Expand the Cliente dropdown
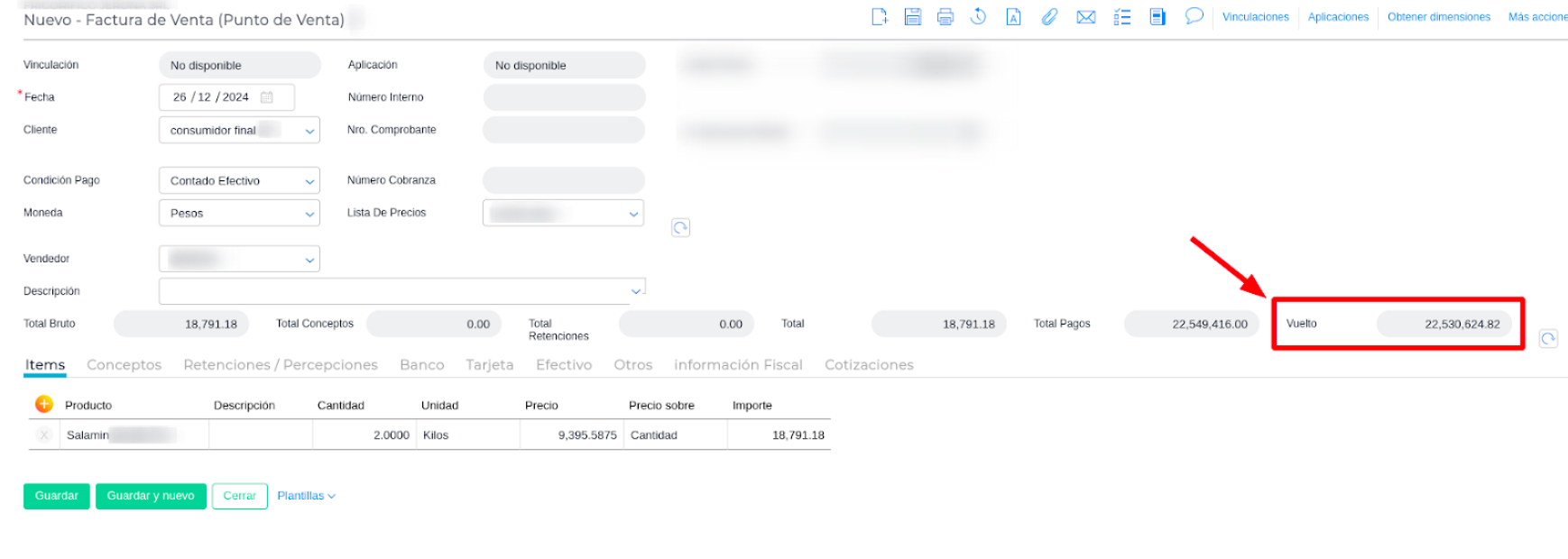The image size is (1568, 559). click(309, 131)
